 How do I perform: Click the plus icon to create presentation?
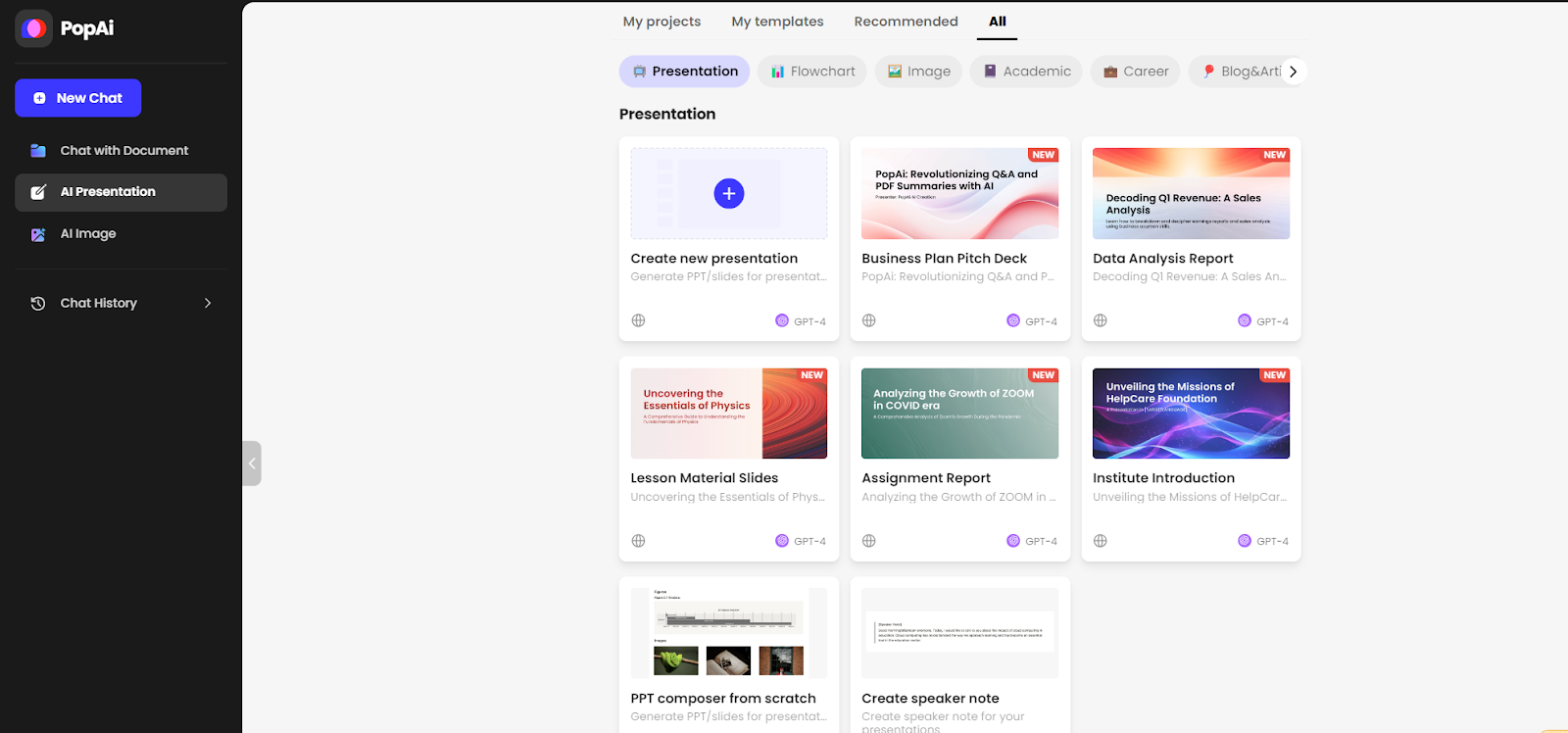(728, 193)
